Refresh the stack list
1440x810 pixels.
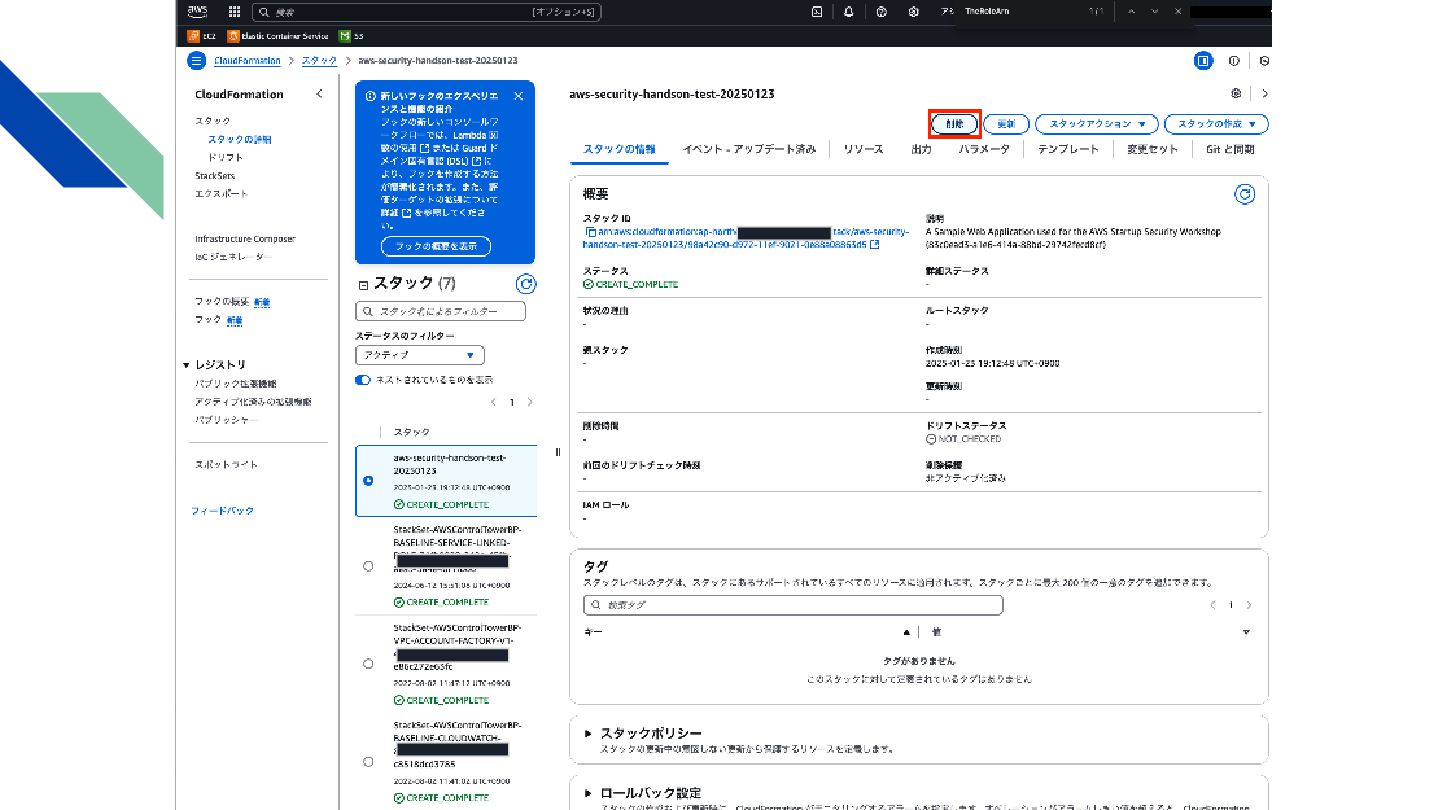(526, 284)
